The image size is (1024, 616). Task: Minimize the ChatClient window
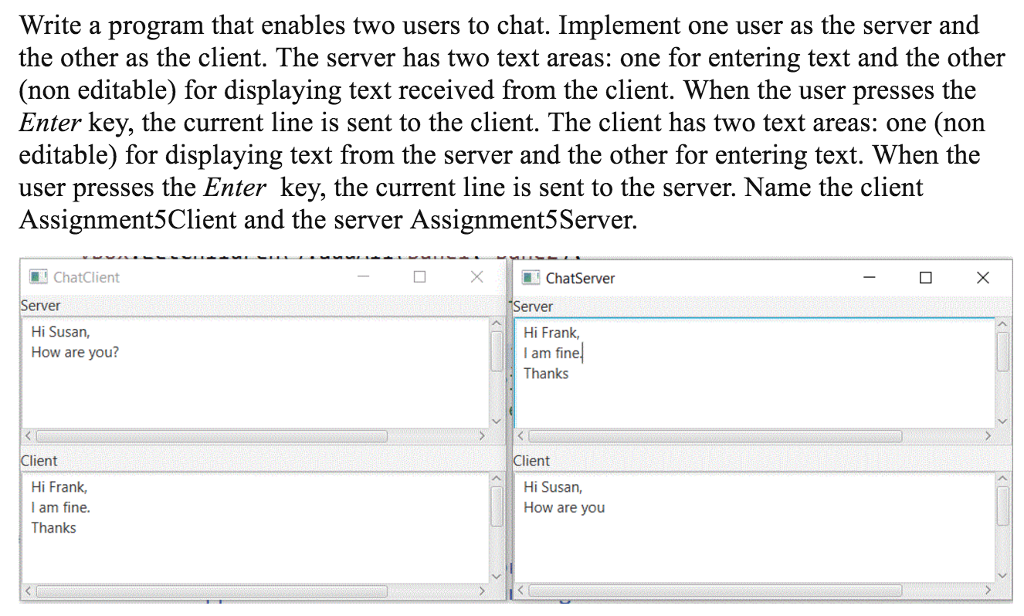point(362,278)
